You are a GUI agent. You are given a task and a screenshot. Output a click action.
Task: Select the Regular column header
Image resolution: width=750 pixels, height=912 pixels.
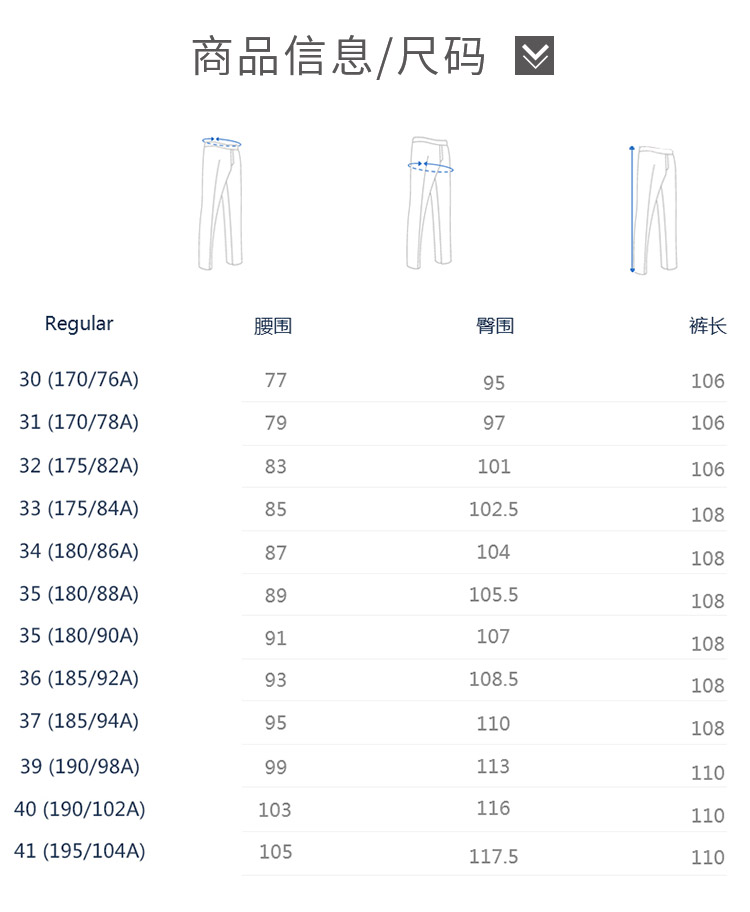pyautogui.click(x=79, y=324)
